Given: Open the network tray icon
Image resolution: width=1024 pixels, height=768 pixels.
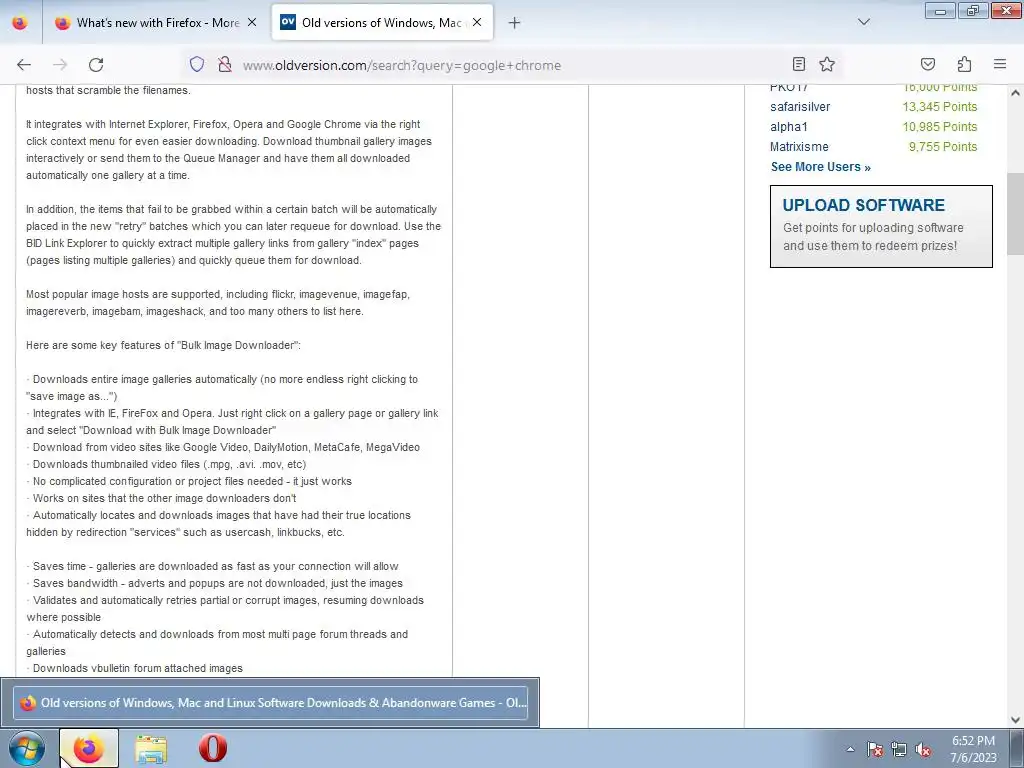Looking at the screenshot, I should click(x=899, y=749).
